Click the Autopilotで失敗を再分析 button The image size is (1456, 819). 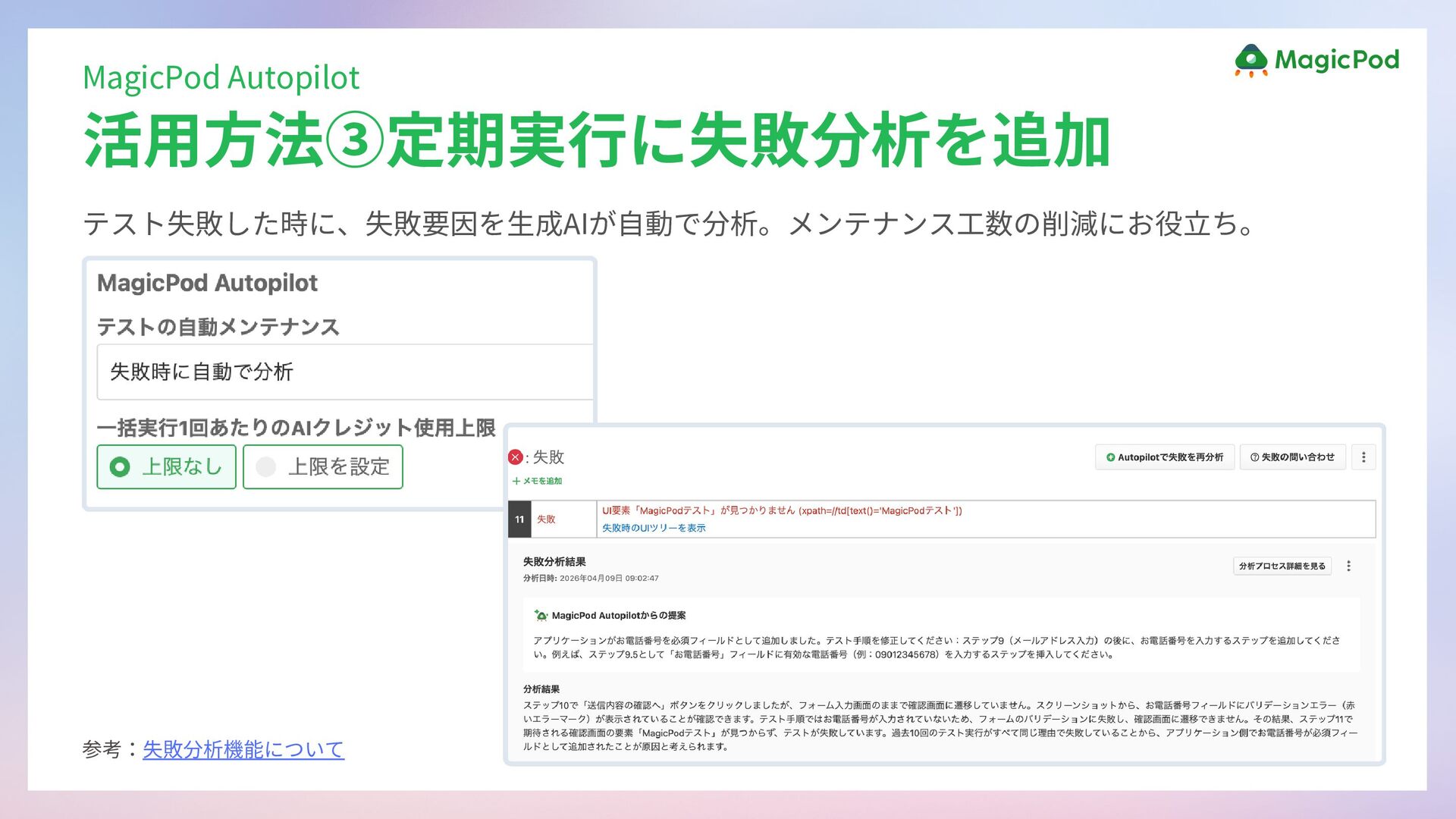(1165, 457)
